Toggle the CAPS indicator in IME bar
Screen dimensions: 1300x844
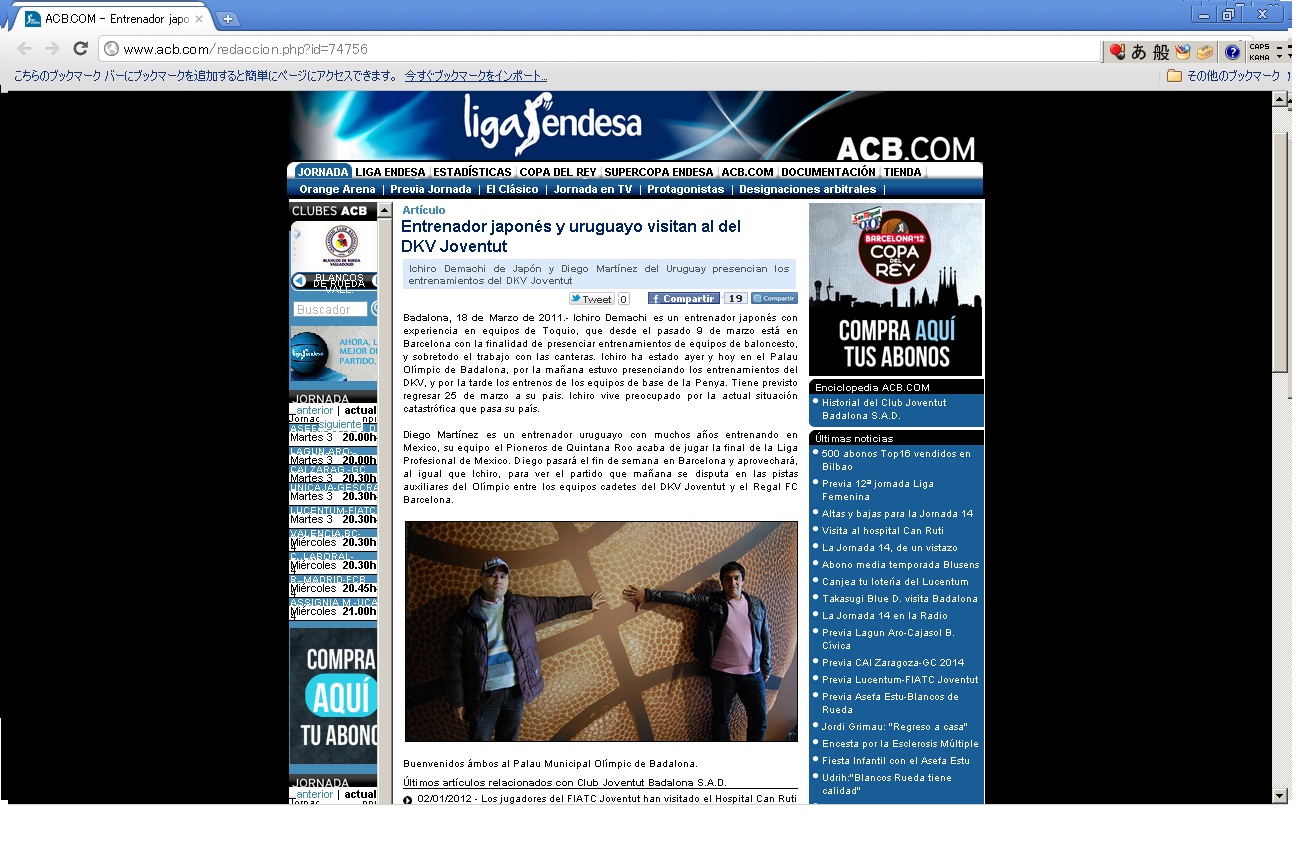pyautogui.click(x=1259, y=47)
